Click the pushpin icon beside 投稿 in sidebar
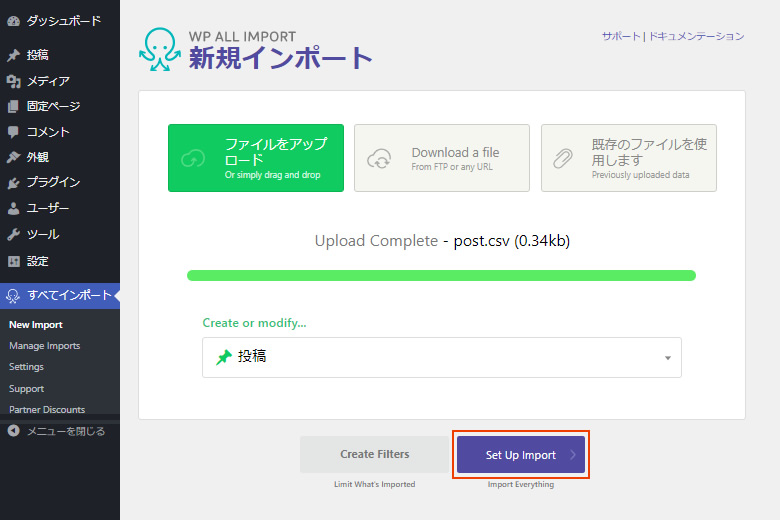This screenshot has height=520, width=780. [x=13, y=55]
